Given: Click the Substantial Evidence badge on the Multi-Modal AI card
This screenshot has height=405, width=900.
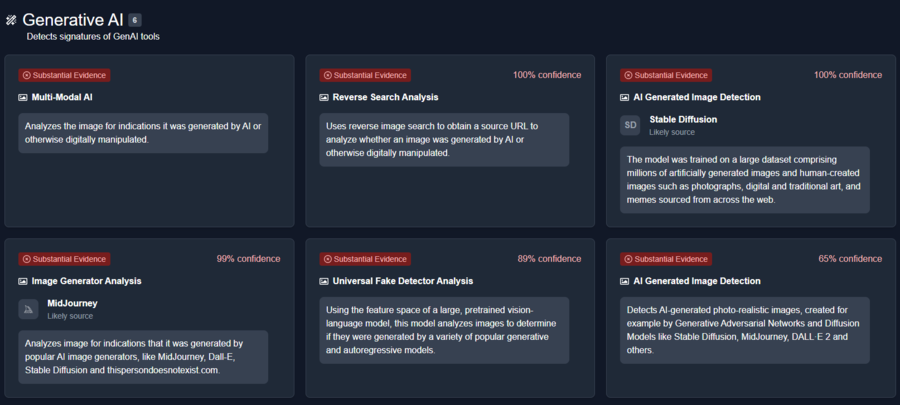Looking at the screenshot, I should 64,75.
